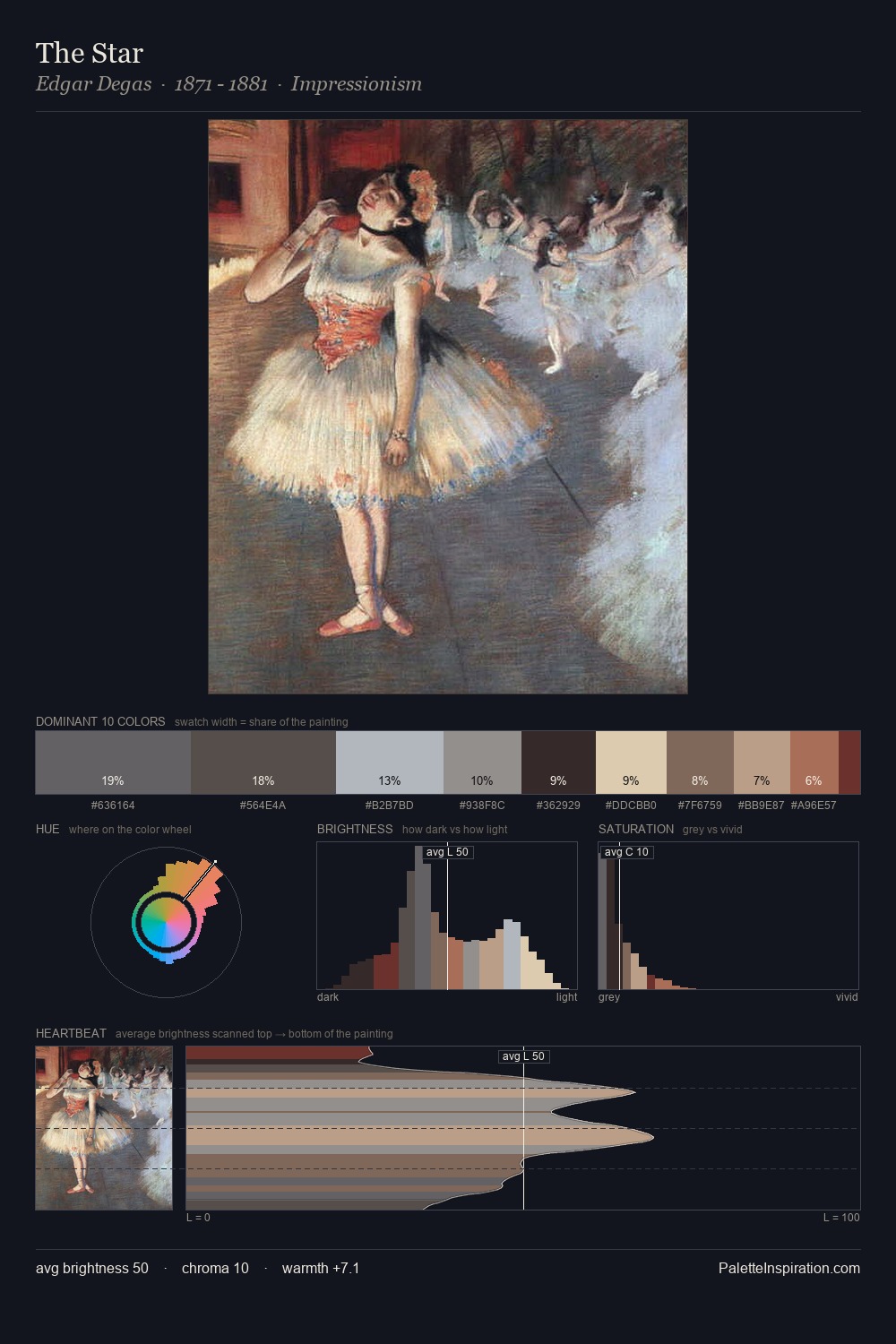Click 'grey vs vivid' caption
Image resolution: width=896 pixels, height=1344 pixels.
click(713, 830)
